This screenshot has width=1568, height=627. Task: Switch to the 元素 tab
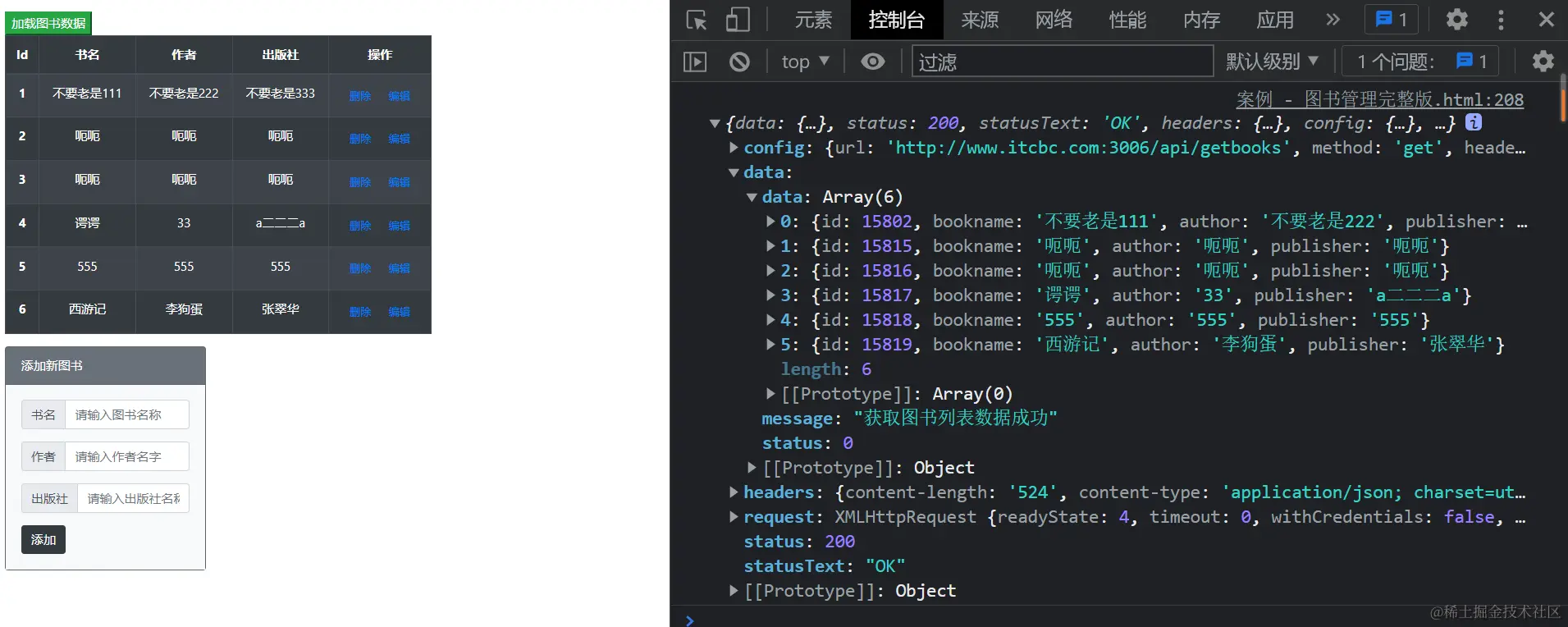pos(813,20)
